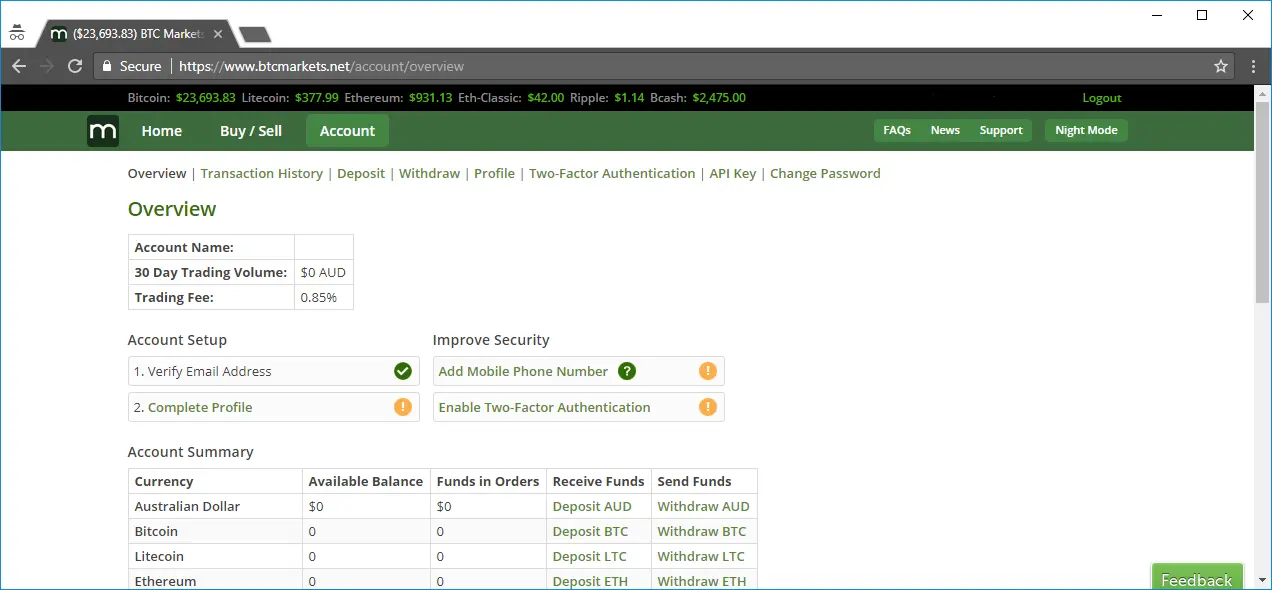Click the Litecoin row in Account Summary
Viewport: 1272px width, 590px height.
click(442, 556)
